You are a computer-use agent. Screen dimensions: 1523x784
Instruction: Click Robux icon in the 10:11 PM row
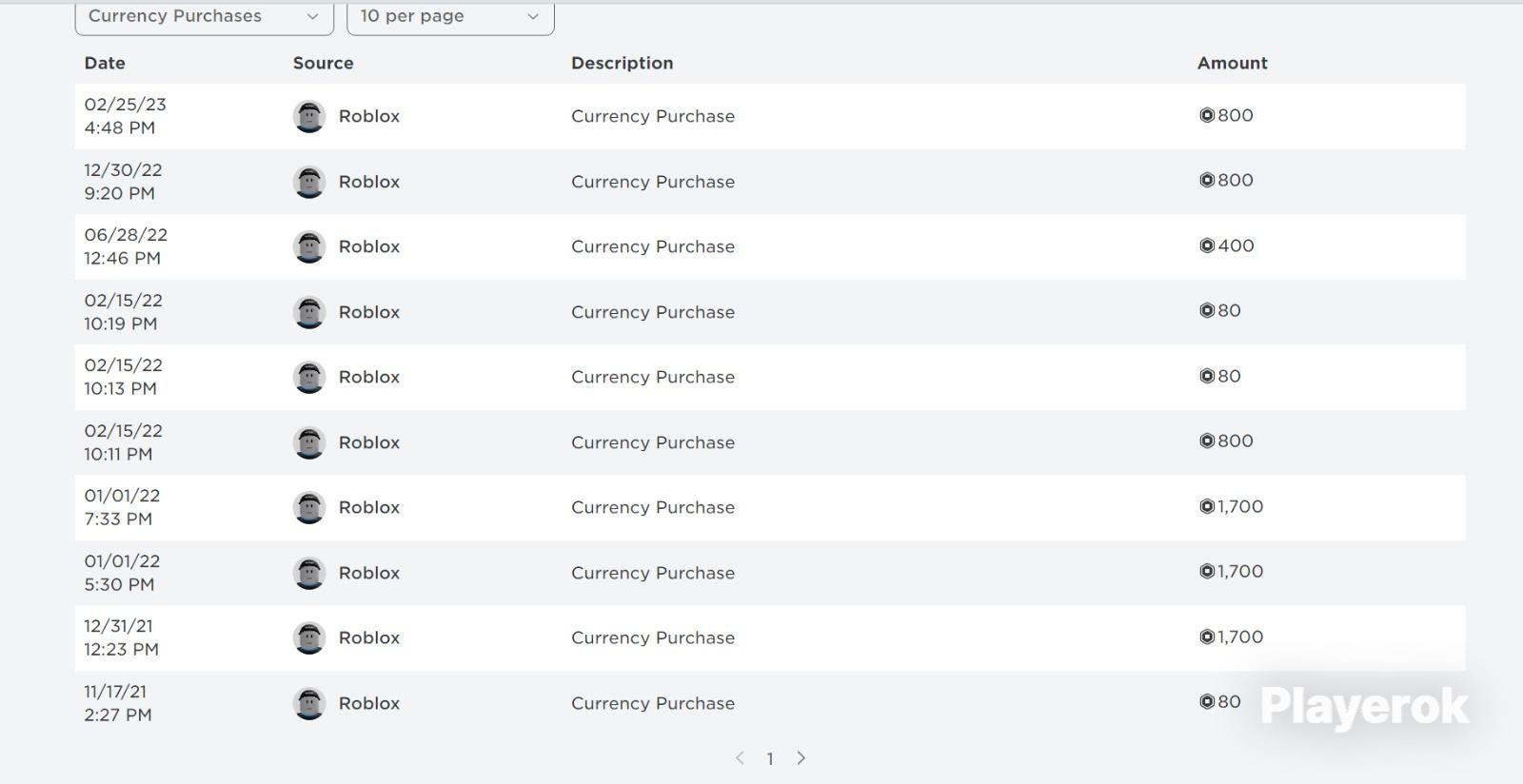coord(1207,441)
